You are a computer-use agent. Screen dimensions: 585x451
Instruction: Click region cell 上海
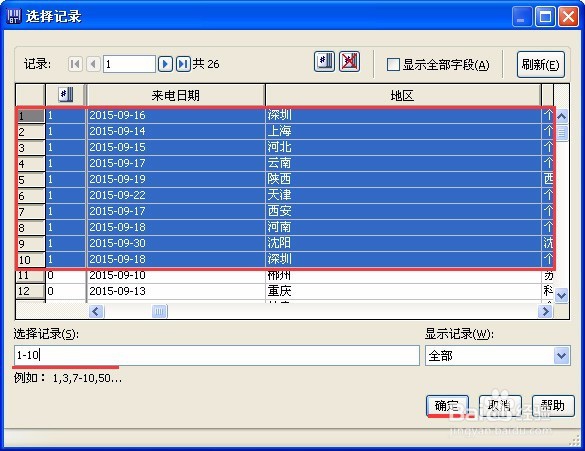pyautogui.click(x=403, y=132)
